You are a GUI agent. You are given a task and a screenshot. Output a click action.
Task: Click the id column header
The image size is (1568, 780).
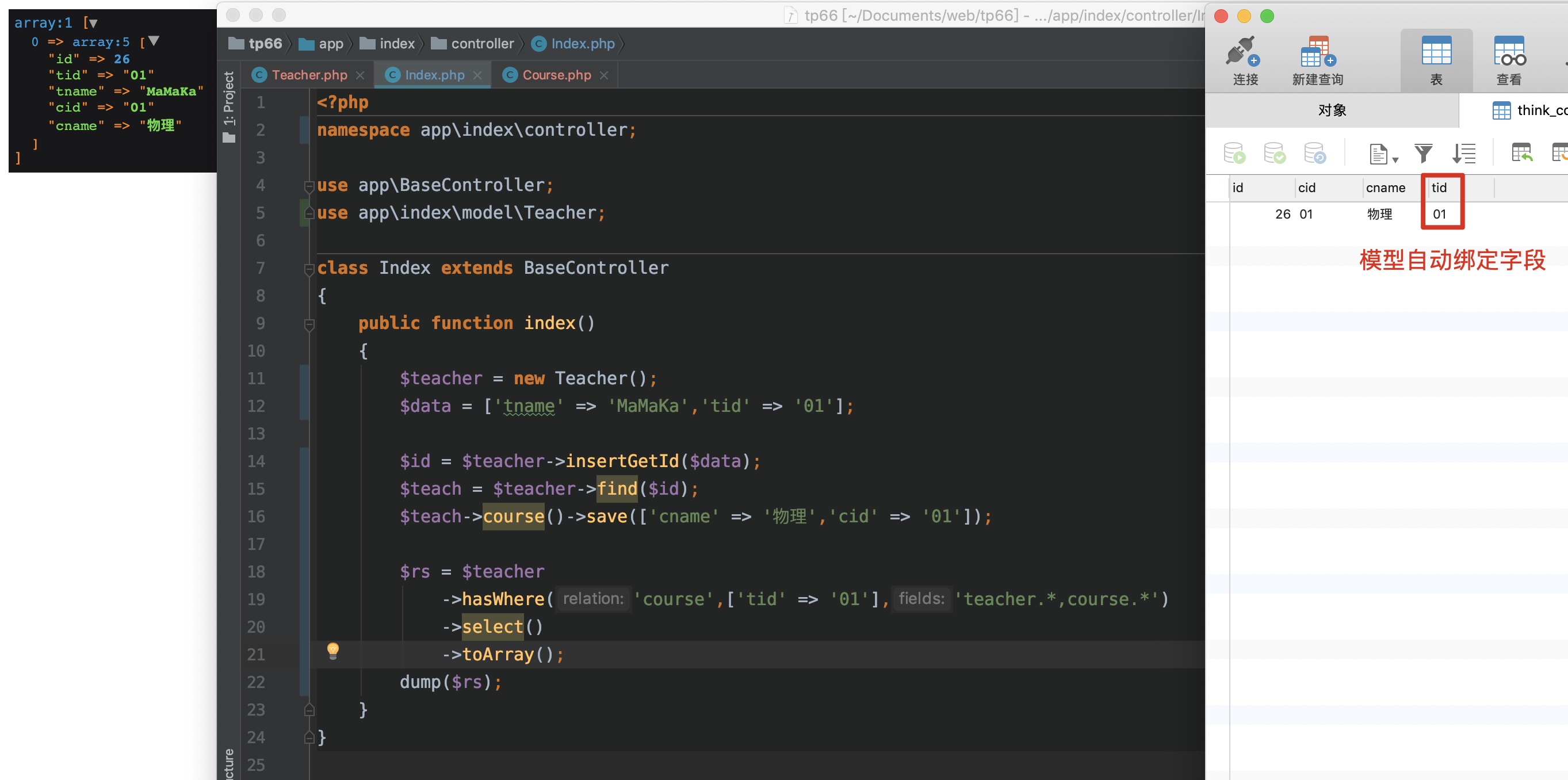(x=1262, y=188)
